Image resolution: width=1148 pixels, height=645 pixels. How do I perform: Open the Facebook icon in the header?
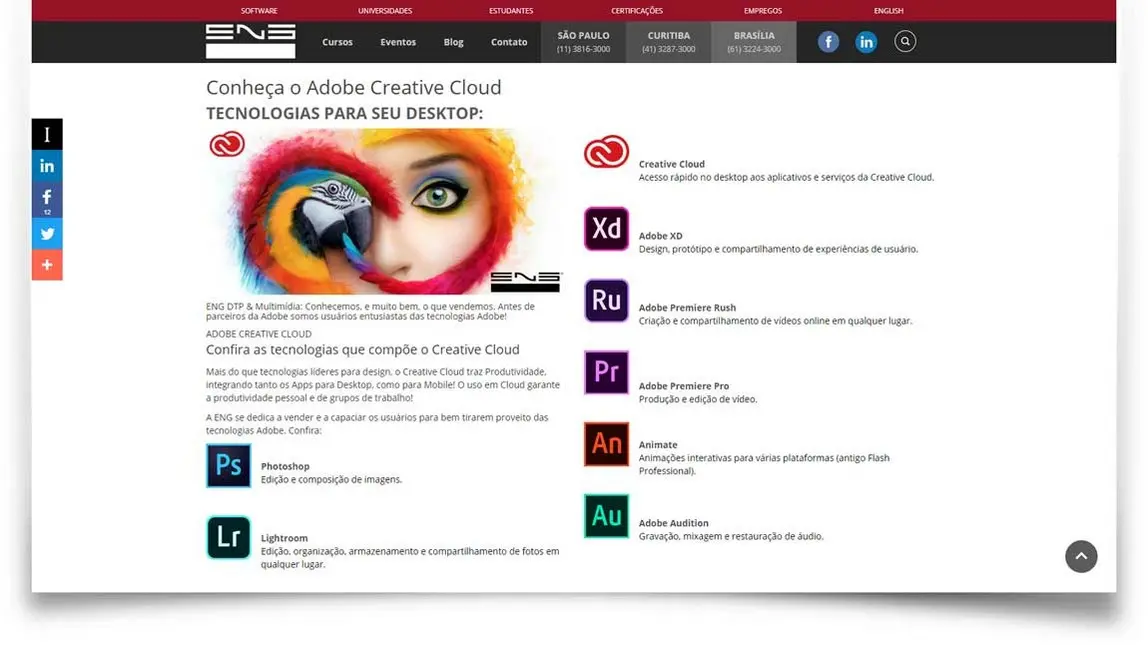[x=828, y=42]
